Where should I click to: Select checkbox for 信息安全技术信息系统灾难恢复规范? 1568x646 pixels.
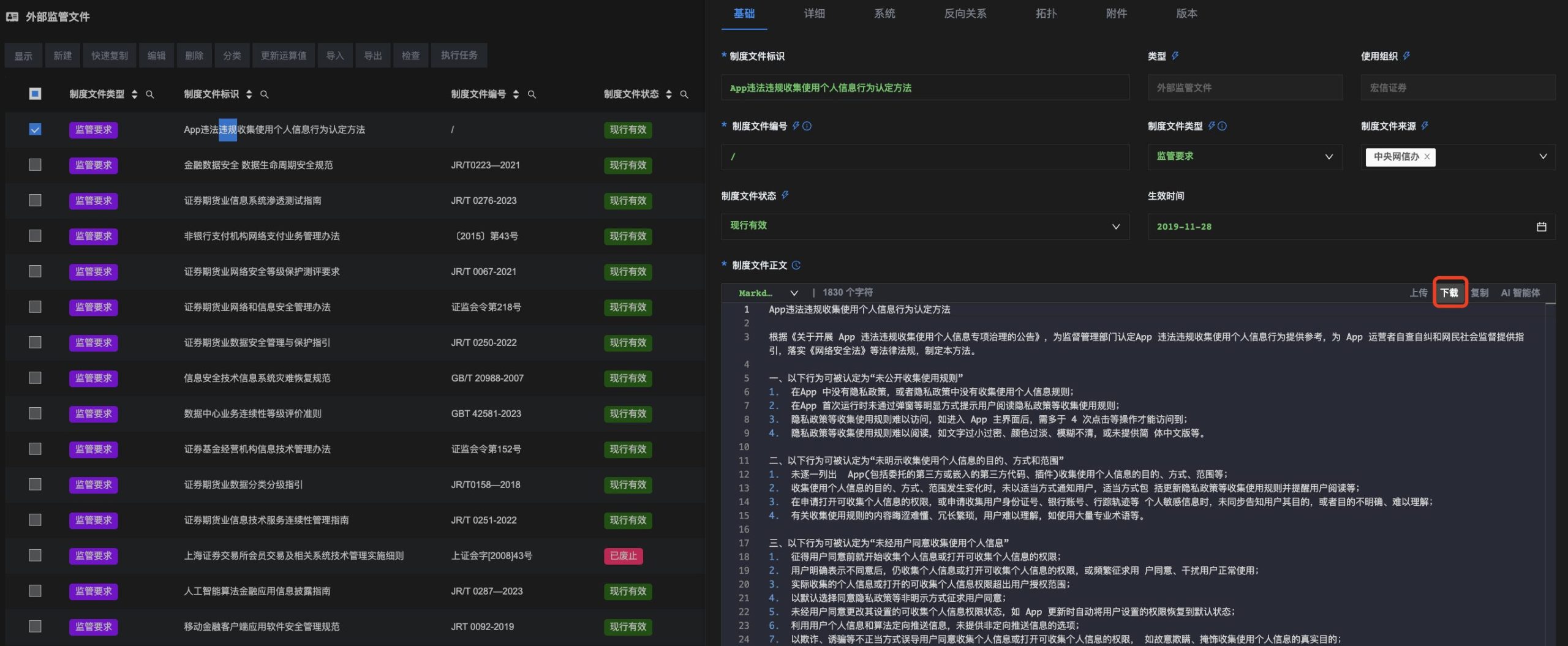coord(35,378)
